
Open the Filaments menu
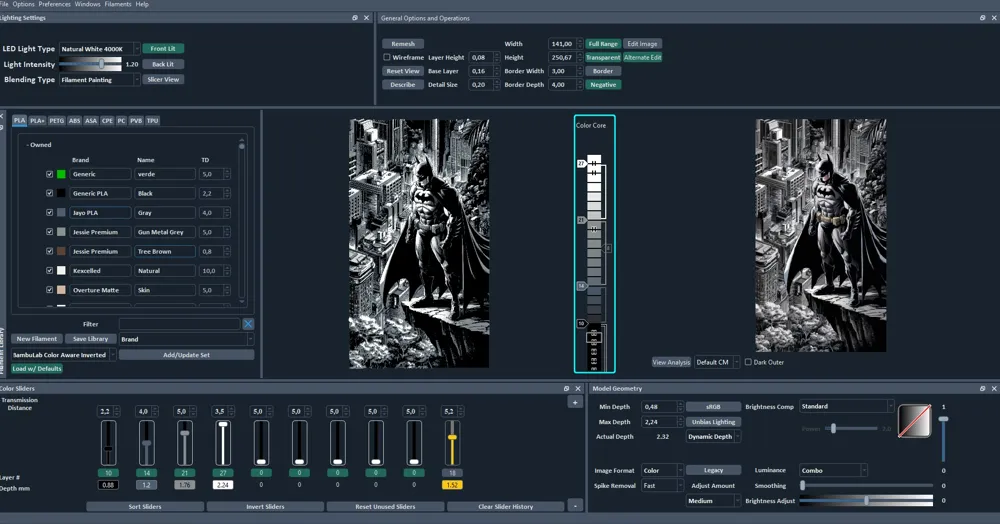tap(118, 4)
